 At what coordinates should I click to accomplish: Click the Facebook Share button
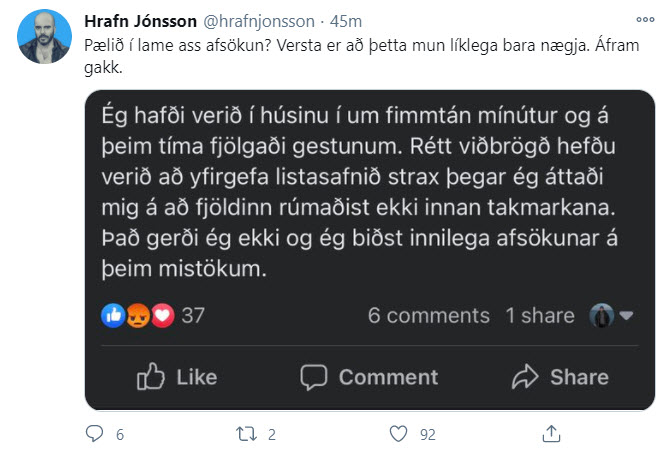560,377
